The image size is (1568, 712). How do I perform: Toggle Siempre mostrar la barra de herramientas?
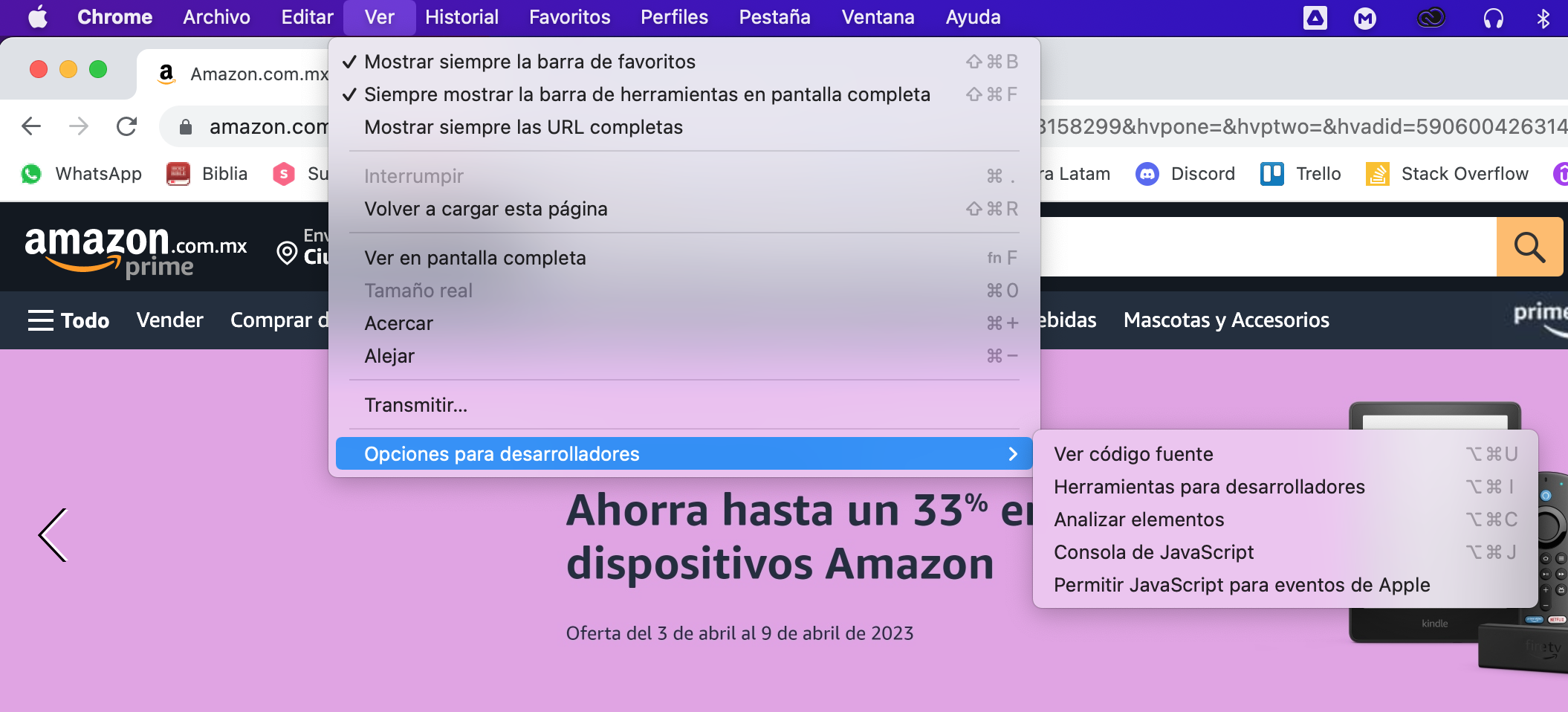pos(684,94)
